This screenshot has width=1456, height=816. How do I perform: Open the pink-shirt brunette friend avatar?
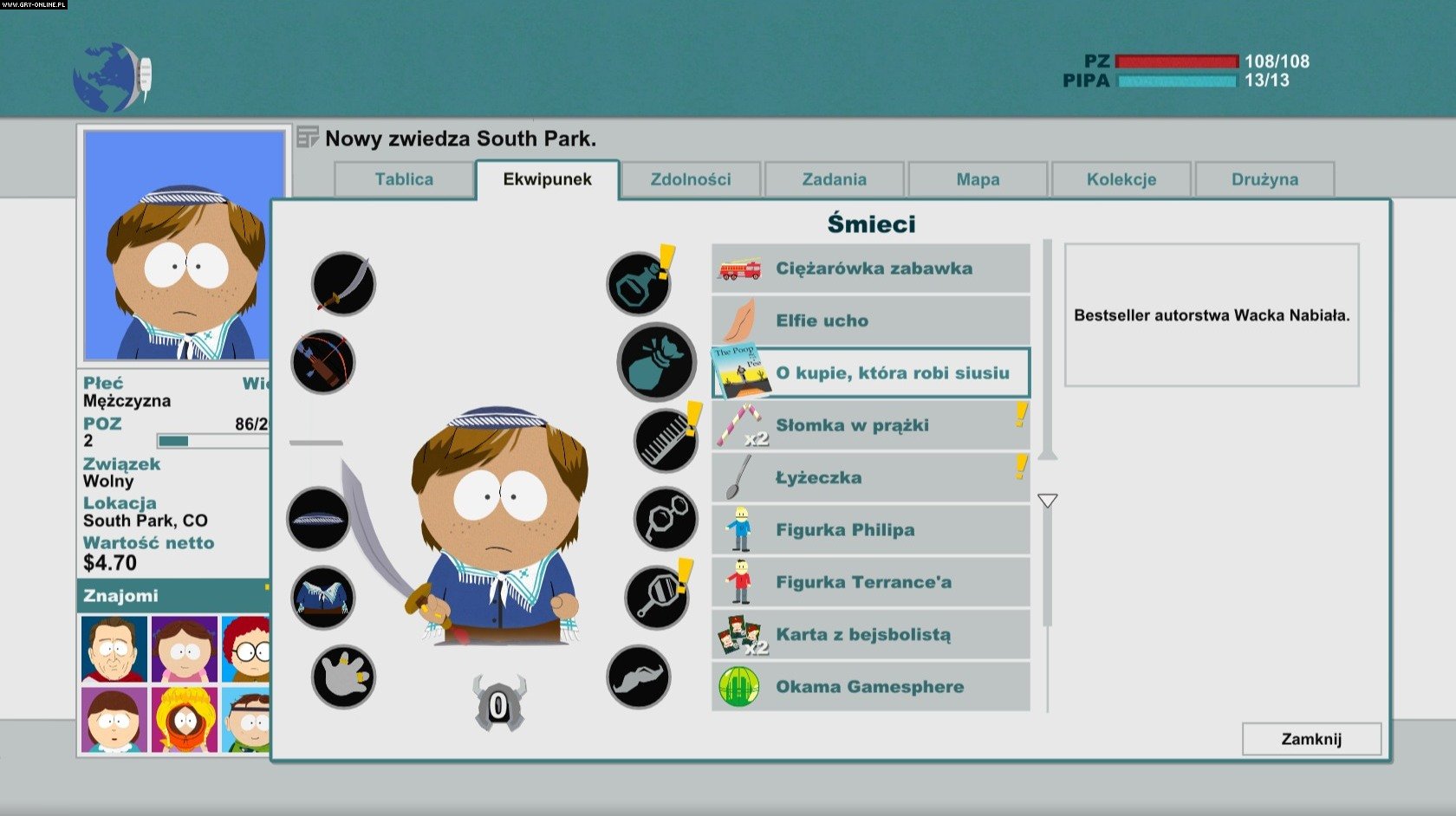click(x=184, y=649)
